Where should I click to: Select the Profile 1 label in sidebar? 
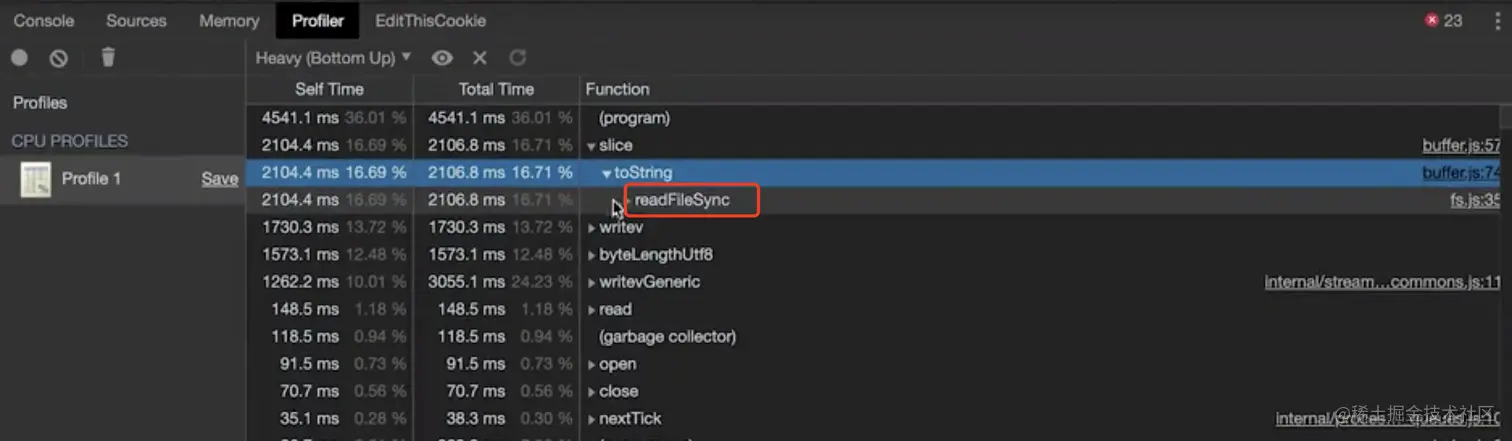91,179
